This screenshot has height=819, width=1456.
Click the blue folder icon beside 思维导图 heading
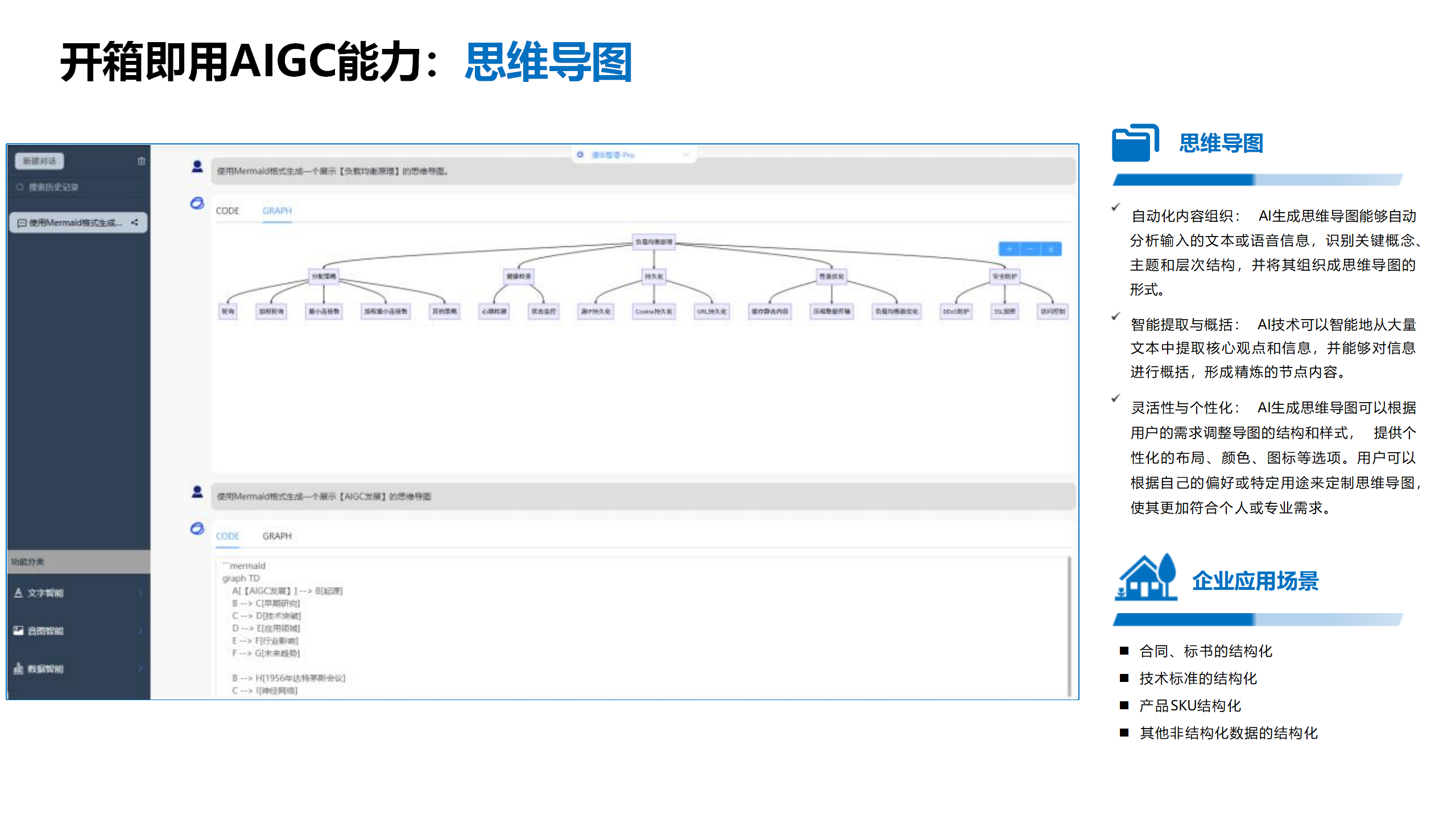point(1135,143)
